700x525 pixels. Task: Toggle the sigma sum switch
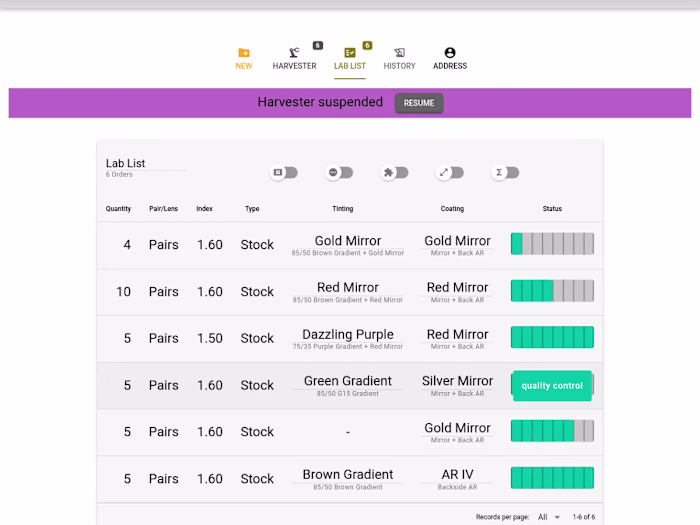505,172
